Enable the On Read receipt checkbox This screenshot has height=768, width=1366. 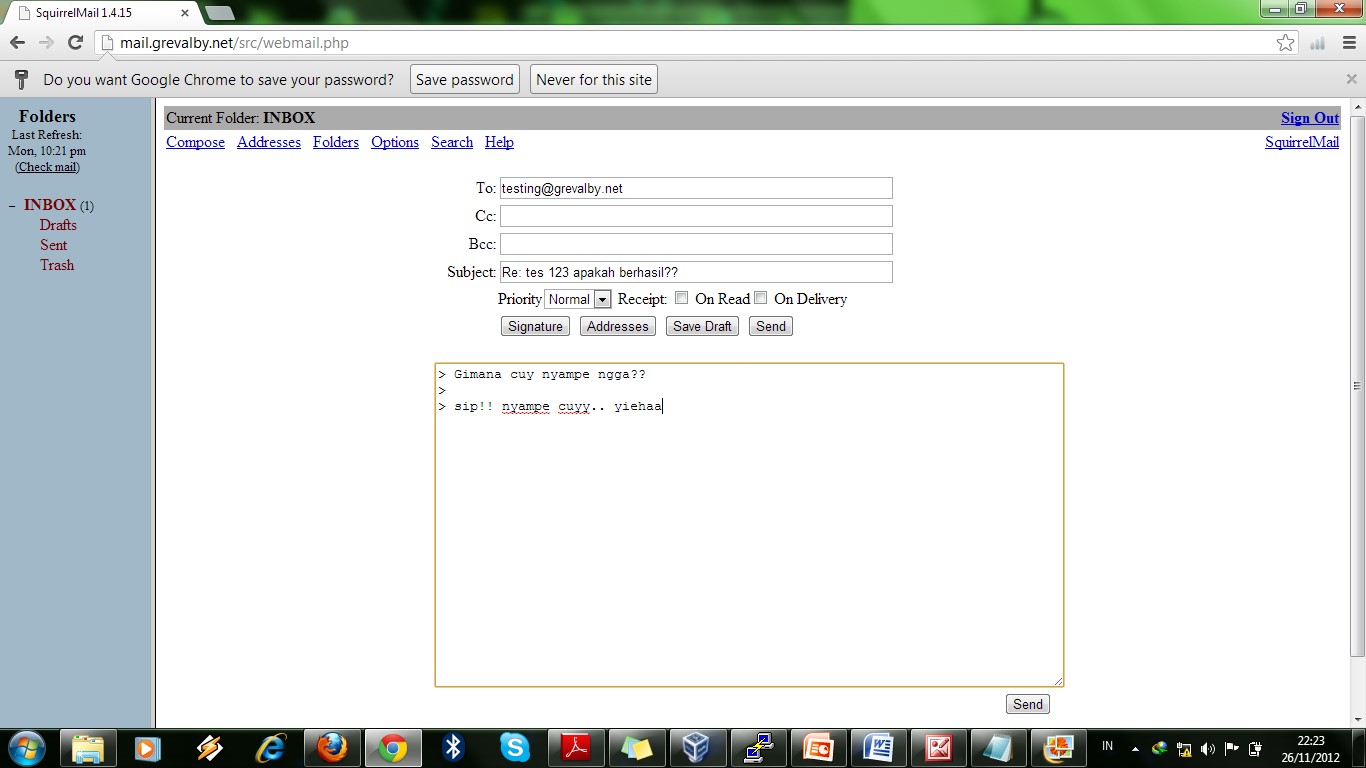681,297
